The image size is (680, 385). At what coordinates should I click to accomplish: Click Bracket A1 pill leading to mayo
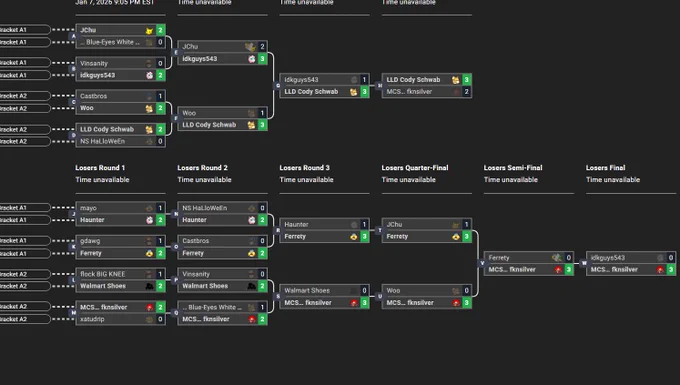(25, 208)
